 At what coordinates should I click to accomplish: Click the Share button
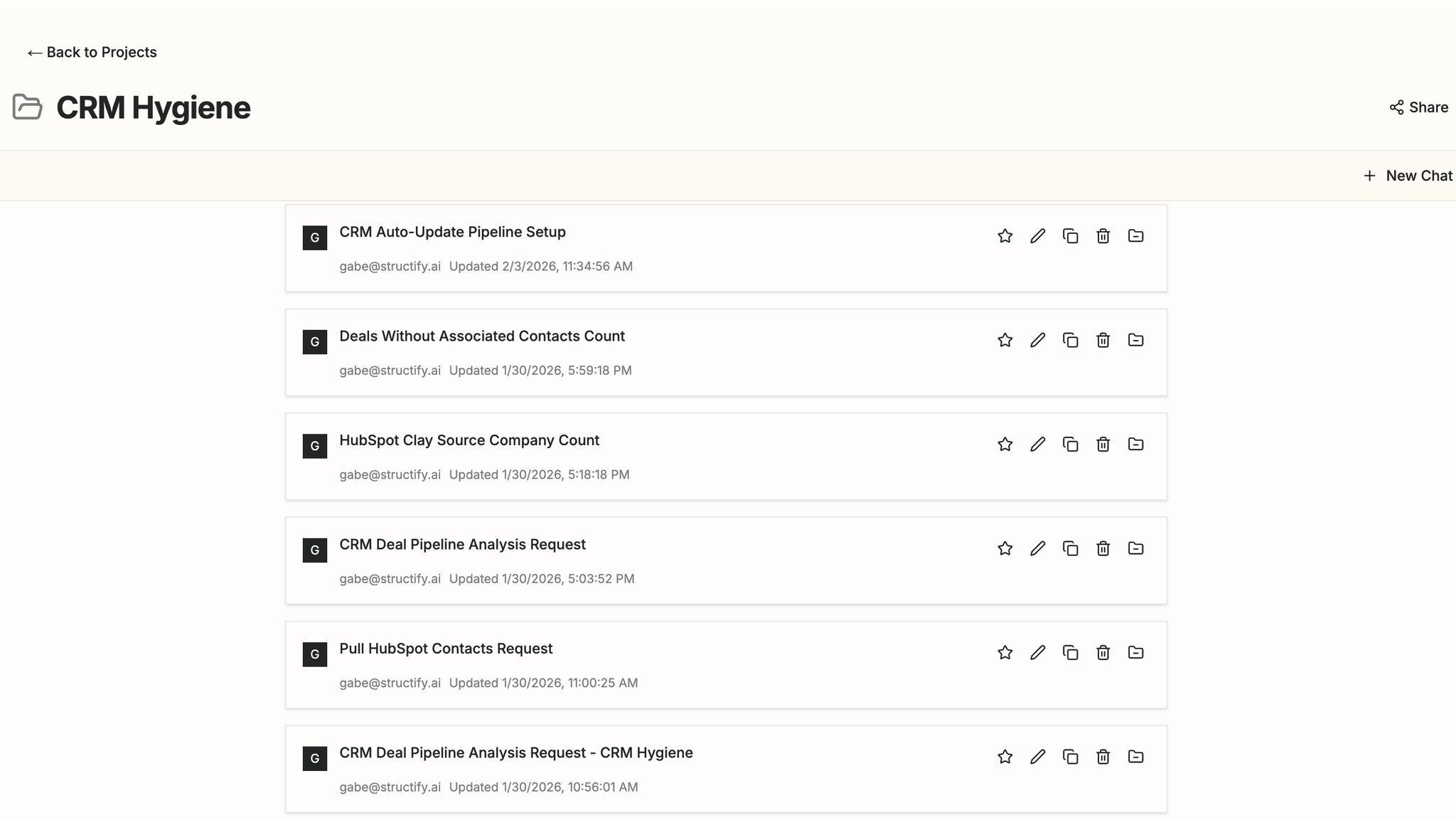[1418, 107]
